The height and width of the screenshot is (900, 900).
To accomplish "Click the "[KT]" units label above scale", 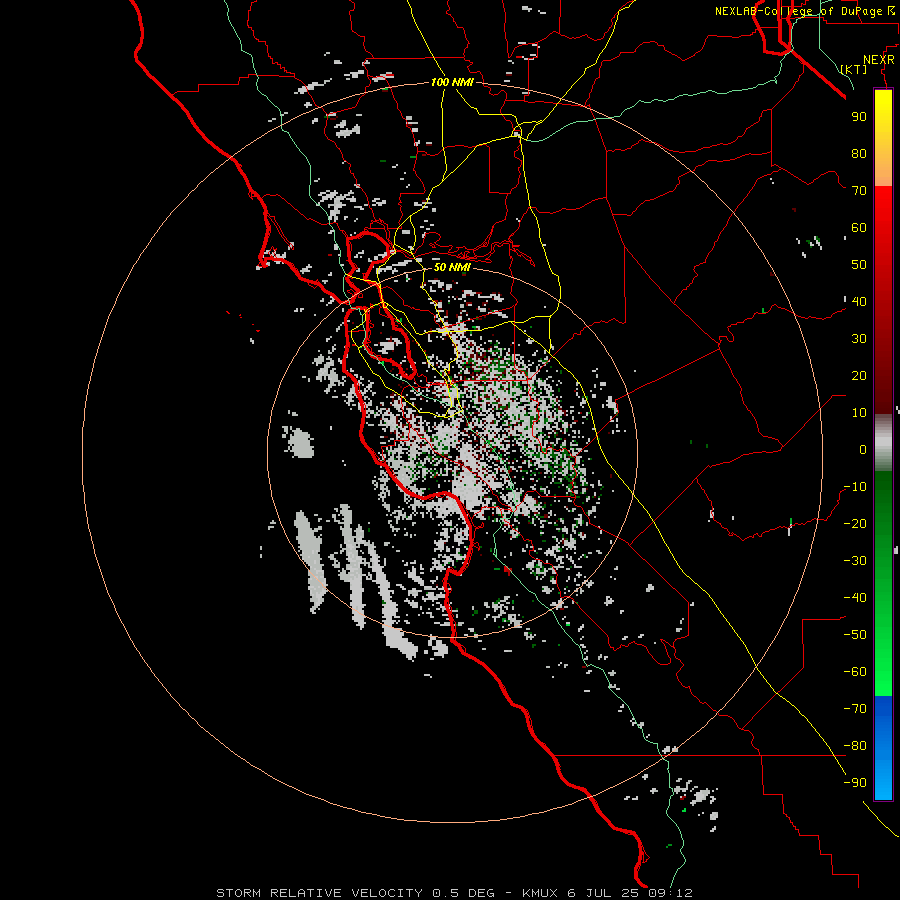I will pyautogui.click(x=854, y=69).
